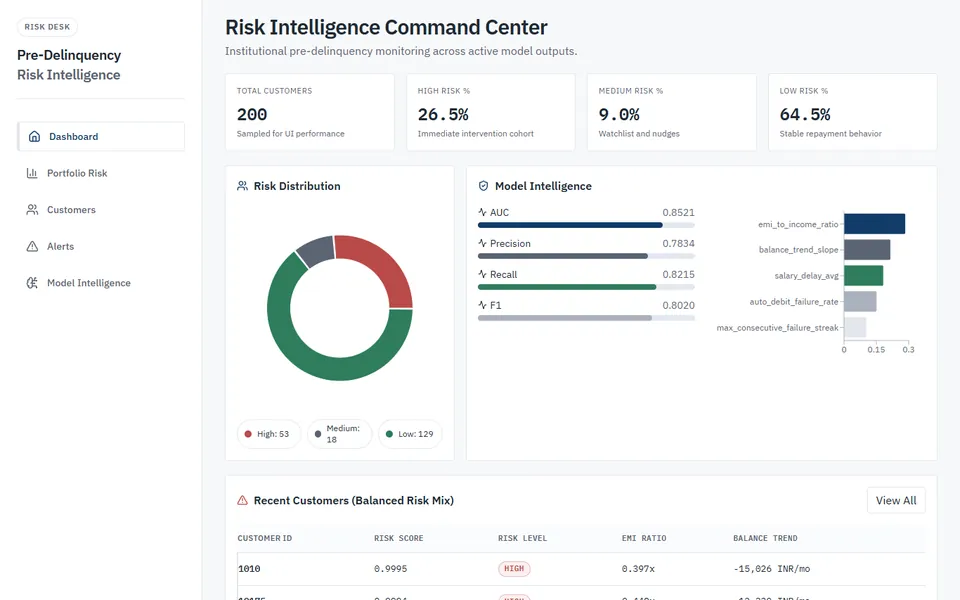Click the F1 value 0.8020
Screen dimensions: 960x600
coord(678,305)
